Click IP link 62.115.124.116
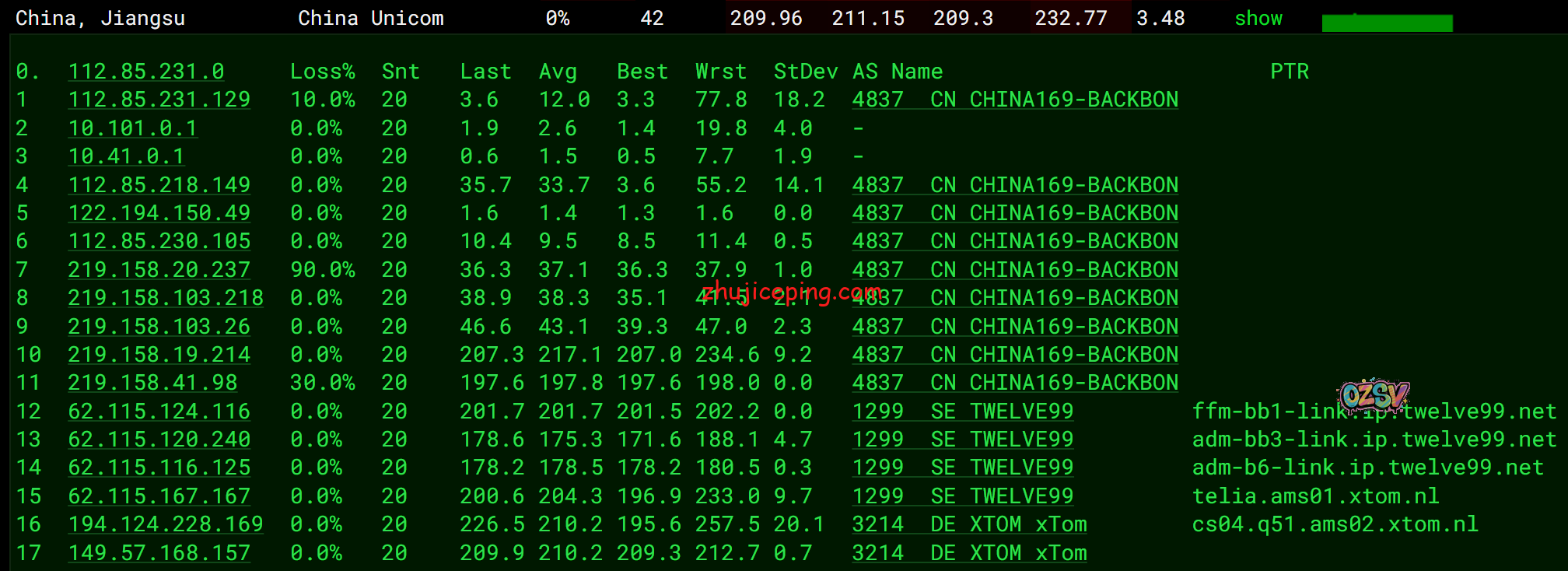Viewport: 1568px width, 571px height. [x=159, y=412]
